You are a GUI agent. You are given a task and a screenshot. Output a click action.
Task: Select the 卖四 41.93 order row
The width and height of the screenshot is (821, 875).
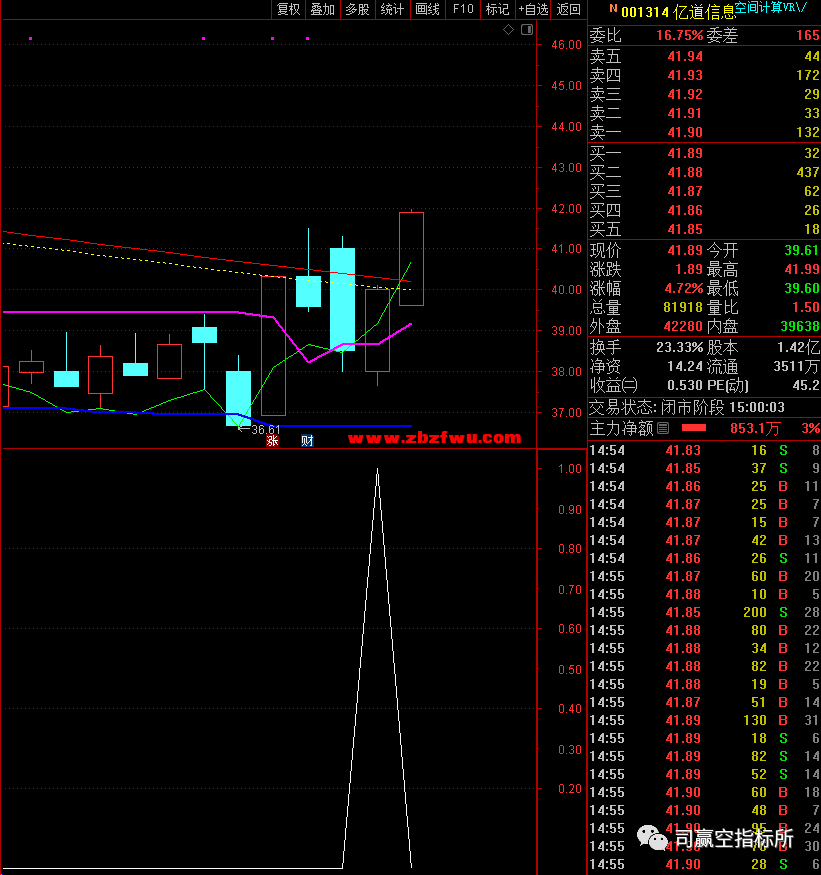704,75
